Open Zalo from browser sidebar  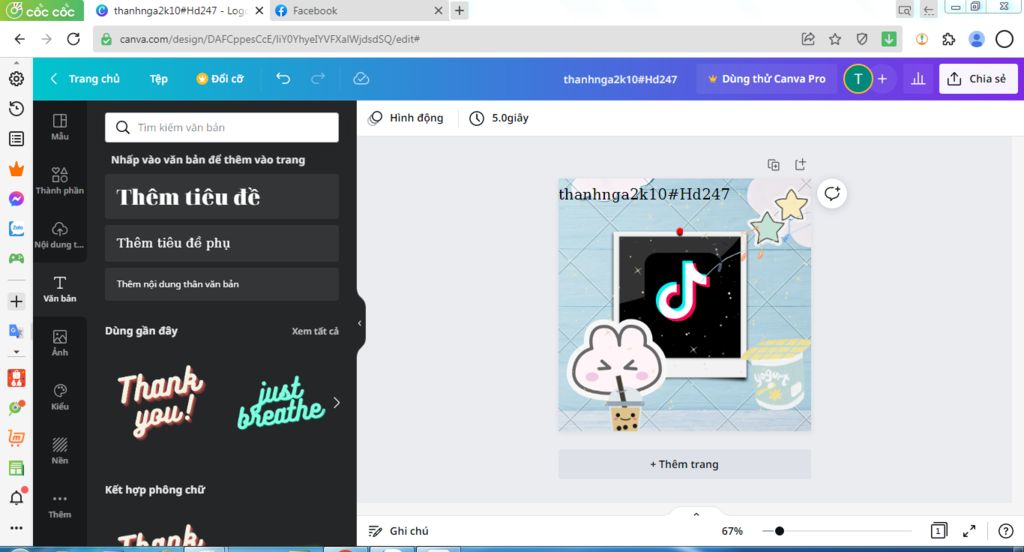(16, 229)
